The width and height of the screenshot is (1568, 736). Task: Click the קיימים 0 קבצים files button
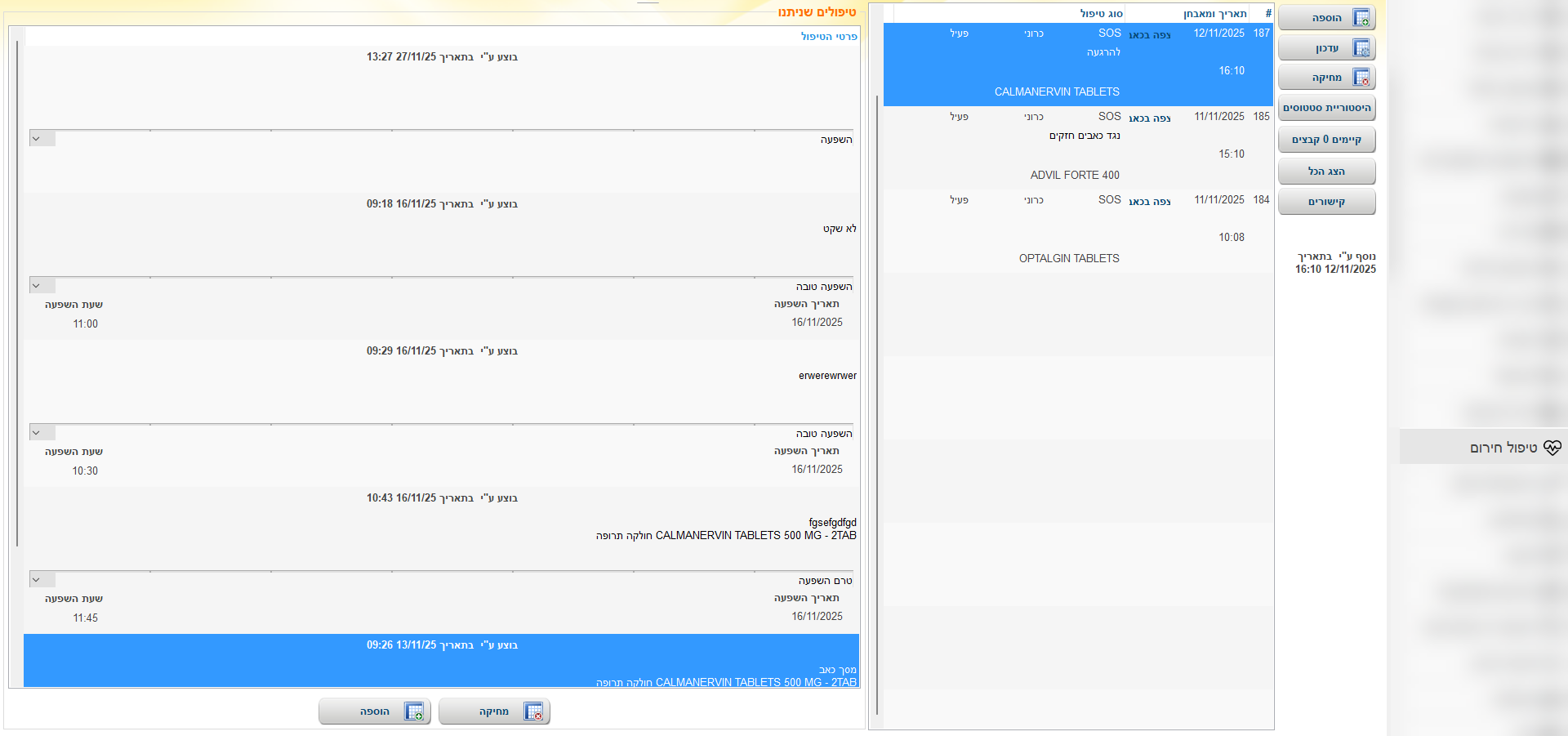pos(1326,140)
